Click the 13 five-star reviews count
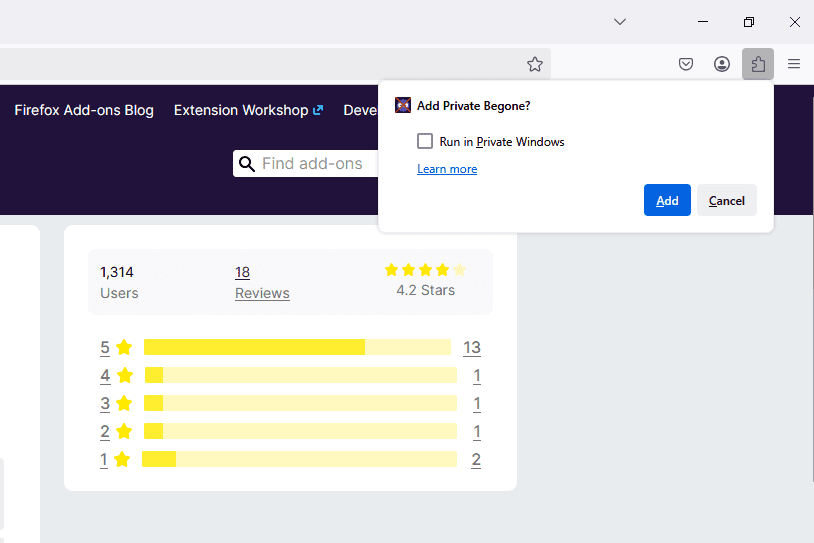Screen dimensions: 814x543 pyautogui.click(x=472, y=348)
